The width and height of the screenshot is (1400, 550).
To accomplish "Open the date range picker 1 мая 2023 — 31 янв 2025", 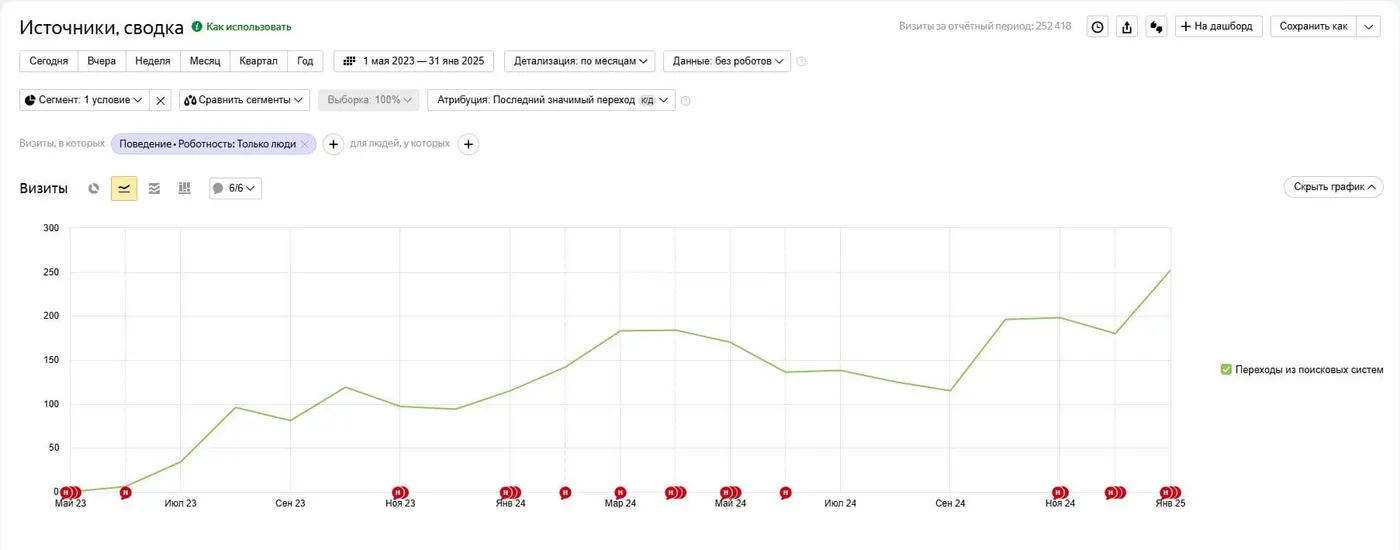I will 414,61.
